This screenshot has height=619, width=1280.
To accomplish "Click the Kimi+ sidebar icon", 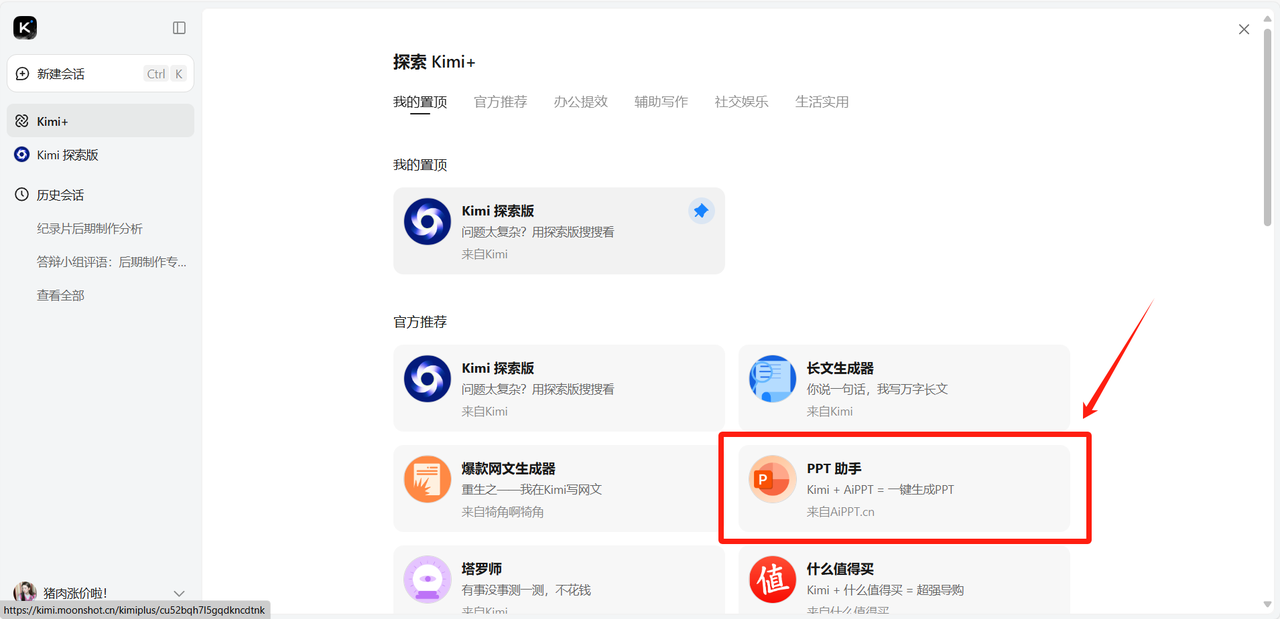I will [22, 121].
